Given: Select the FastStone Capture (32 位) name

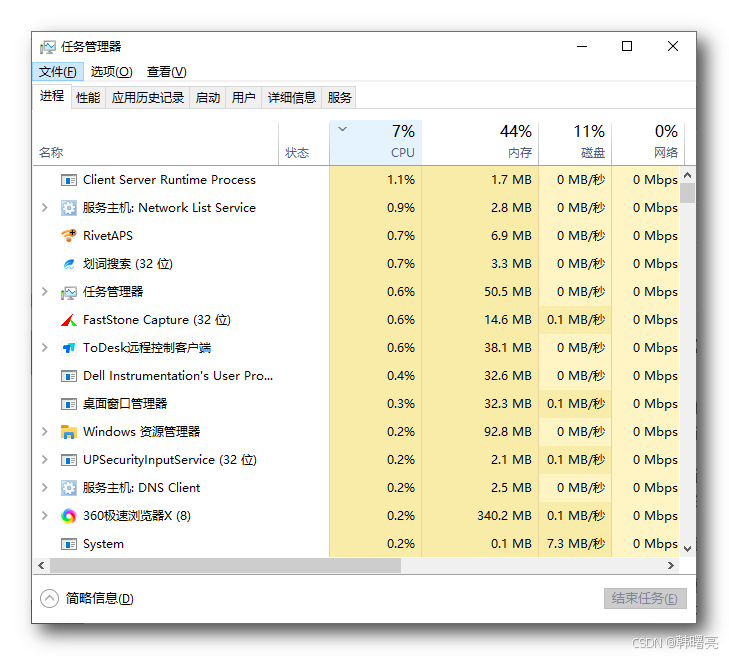Looking at the screenshot, I should (157, 320).
